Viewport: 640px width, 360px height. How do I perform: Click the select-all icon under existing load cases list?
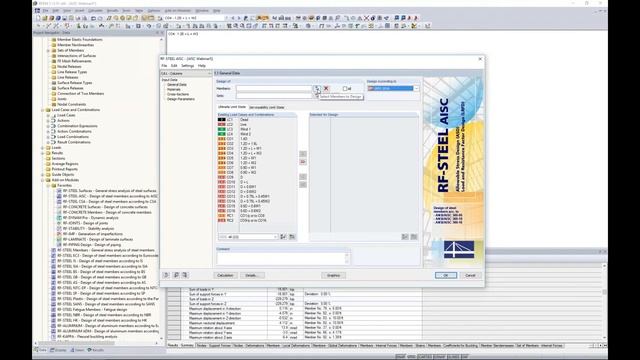point(283,237)
